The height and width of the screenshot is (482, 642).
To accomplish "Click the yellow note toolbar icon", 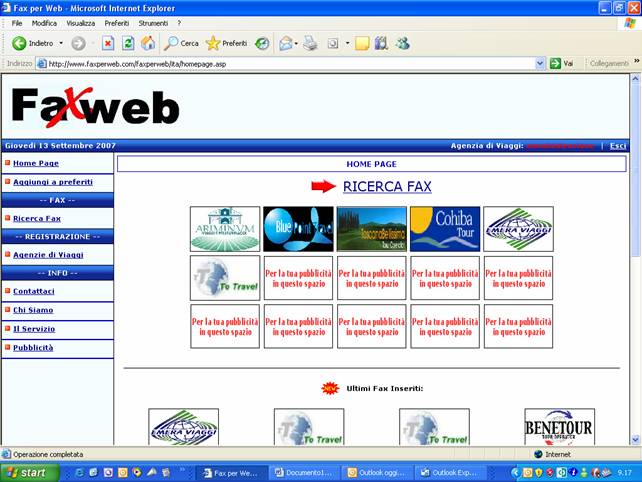I will coord(362,43).
